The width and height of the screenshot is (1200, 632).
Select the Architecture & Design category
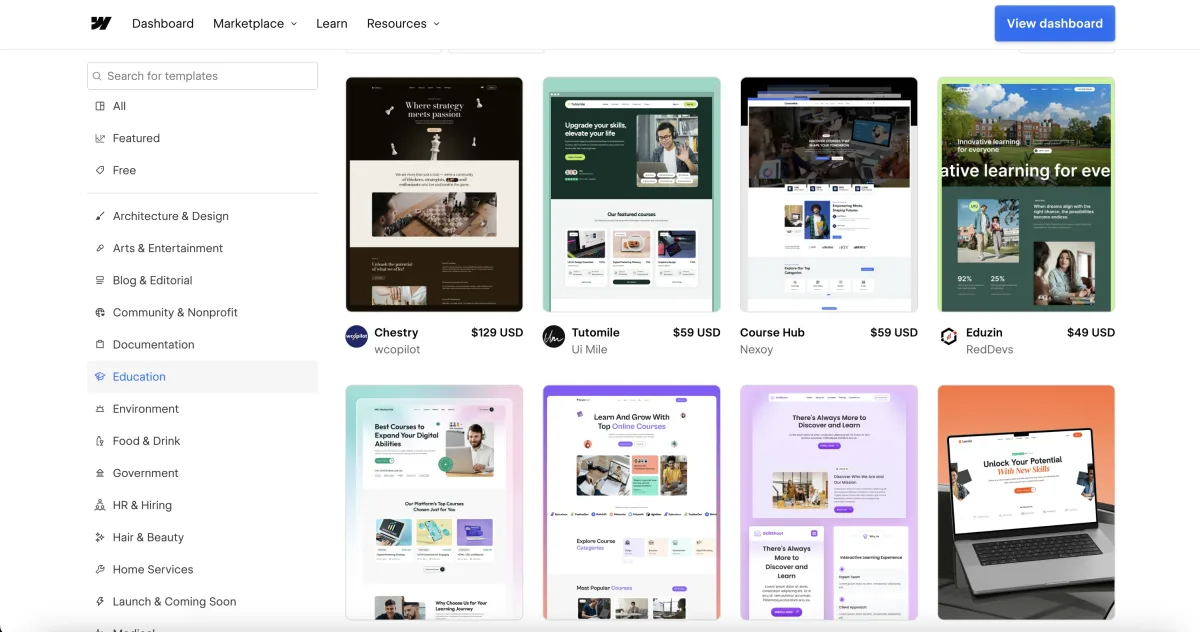click(170, 216)
